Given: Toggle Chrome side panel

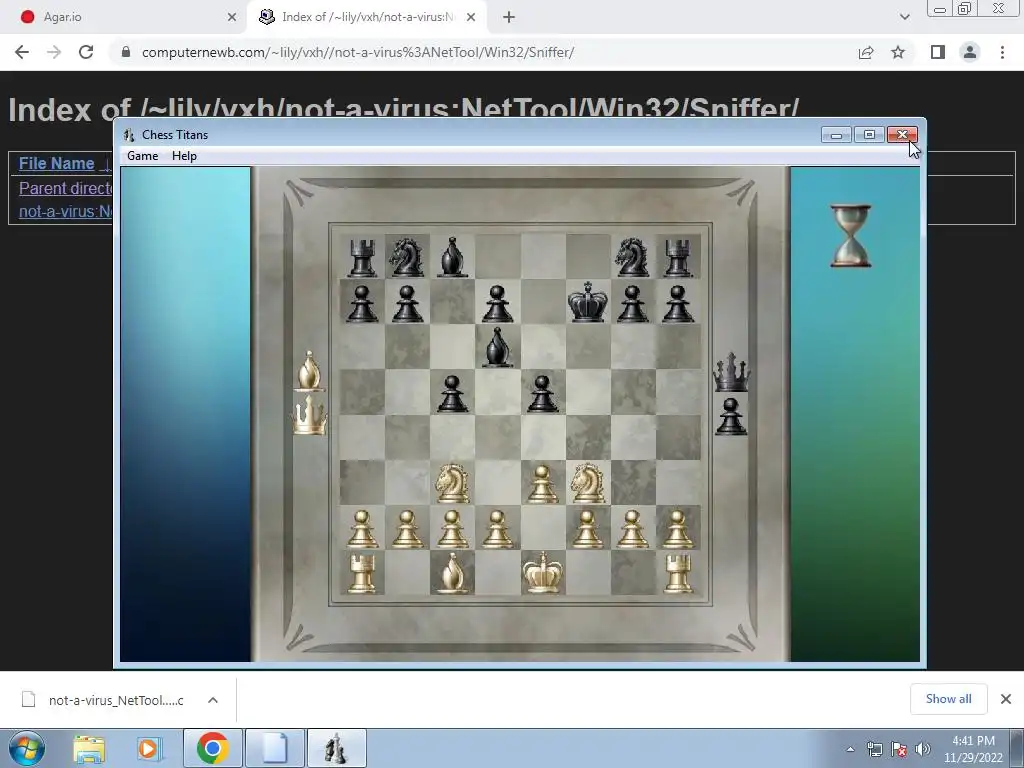Looking at the screenshot, I should coord(938,52).
